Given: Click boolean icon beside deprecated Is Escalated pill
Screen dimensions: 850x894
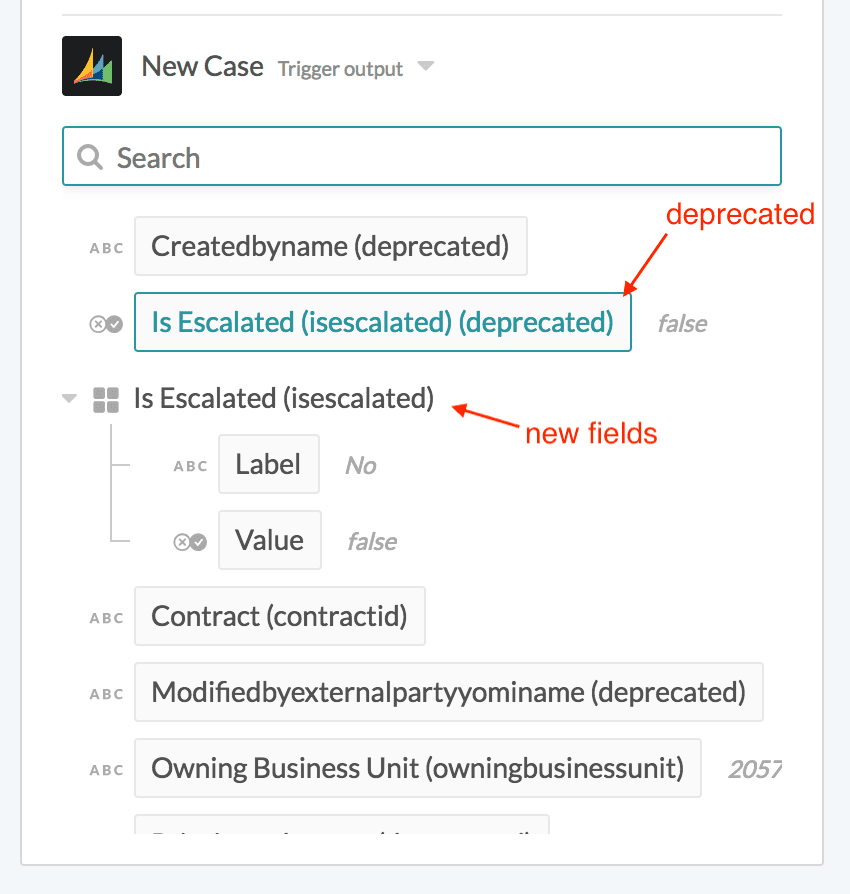Looking at the screenshot, I should 106,323.
